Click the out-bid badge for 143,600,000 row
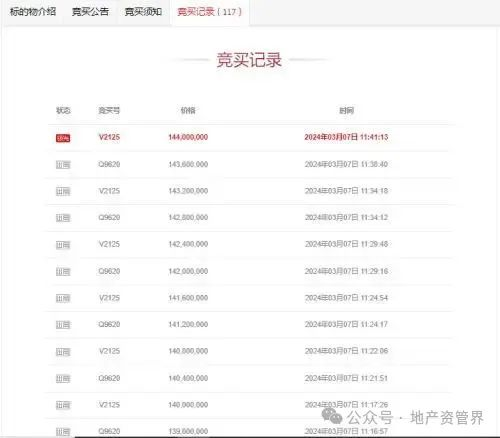Screen dimensions: 500x438 coord(63,165)
